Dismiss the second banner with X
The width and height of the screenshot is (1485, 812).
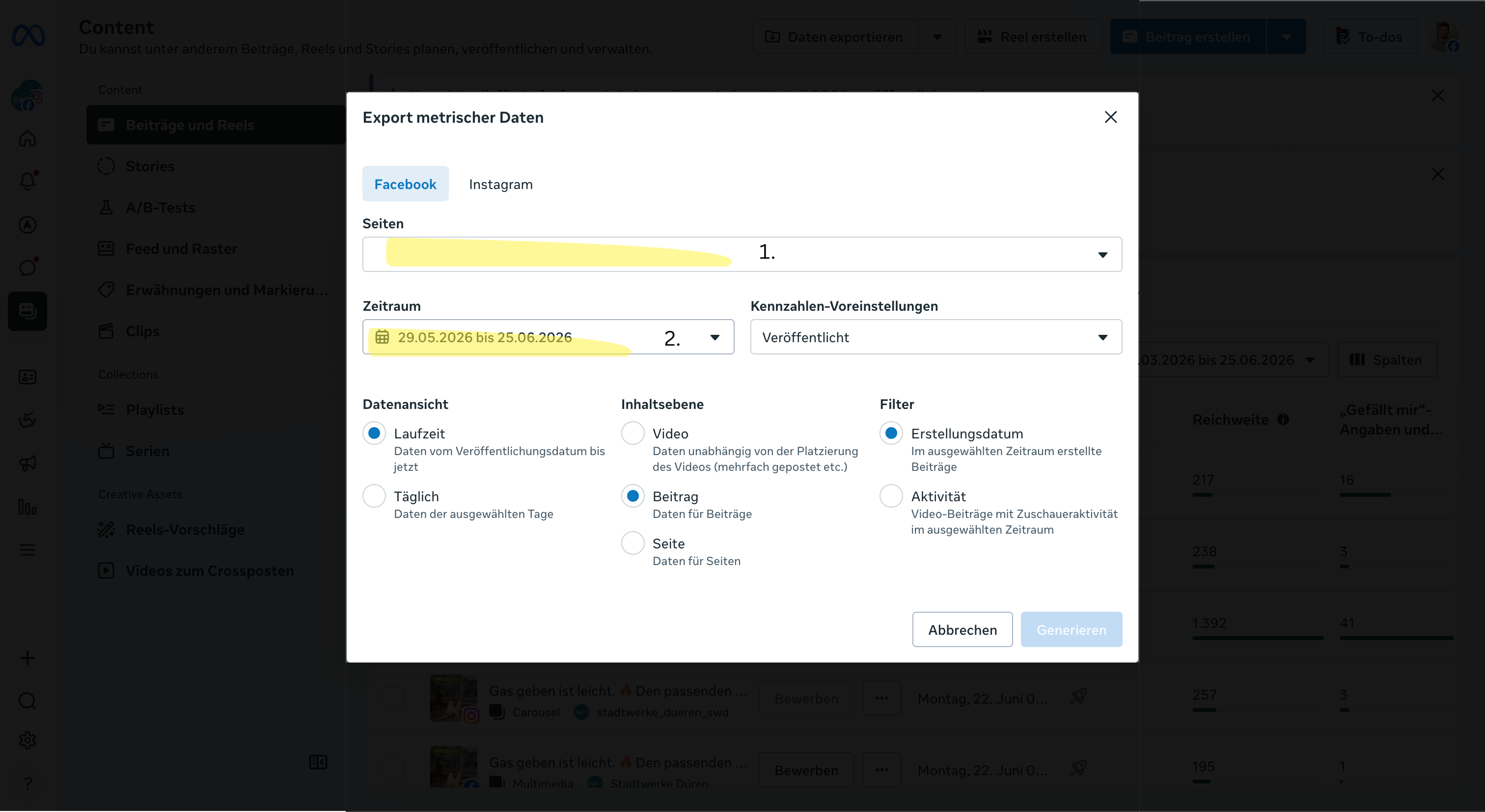point(1438,174)
